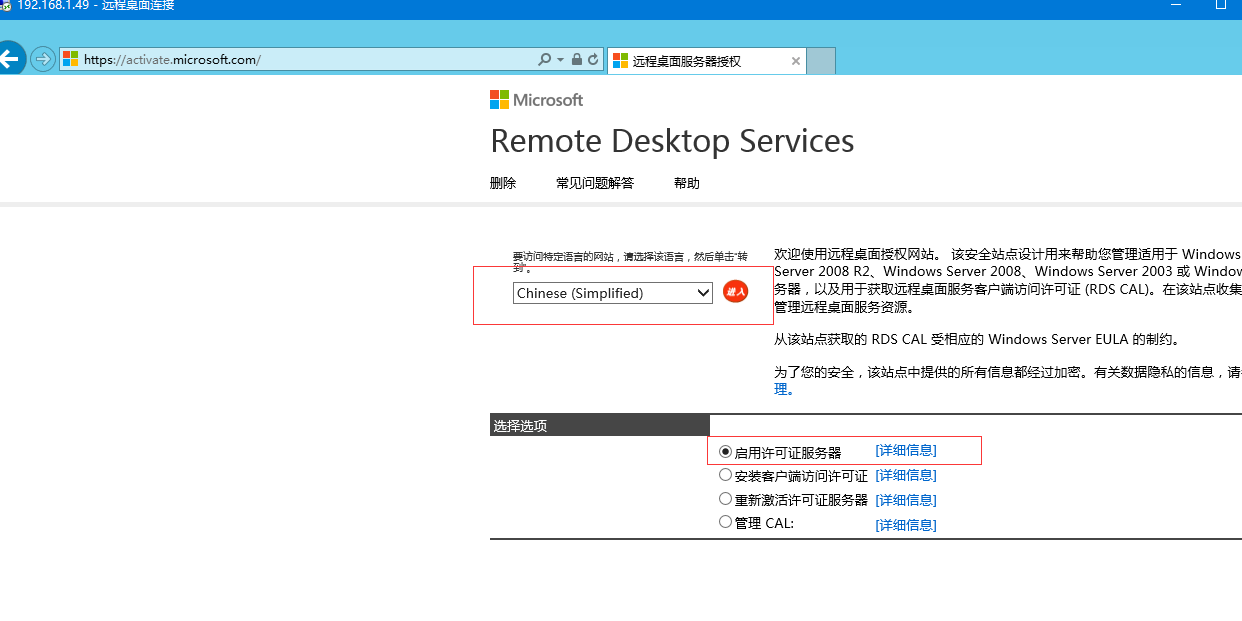Click the security lock icon in address bar
The width and height of the screenshot is (1242, 621).
[x=576, y=60]
